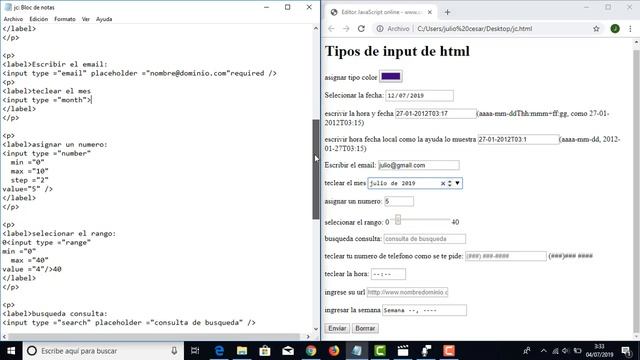
Task: Click the Enviar button
Action: click(x=337, y=328)
